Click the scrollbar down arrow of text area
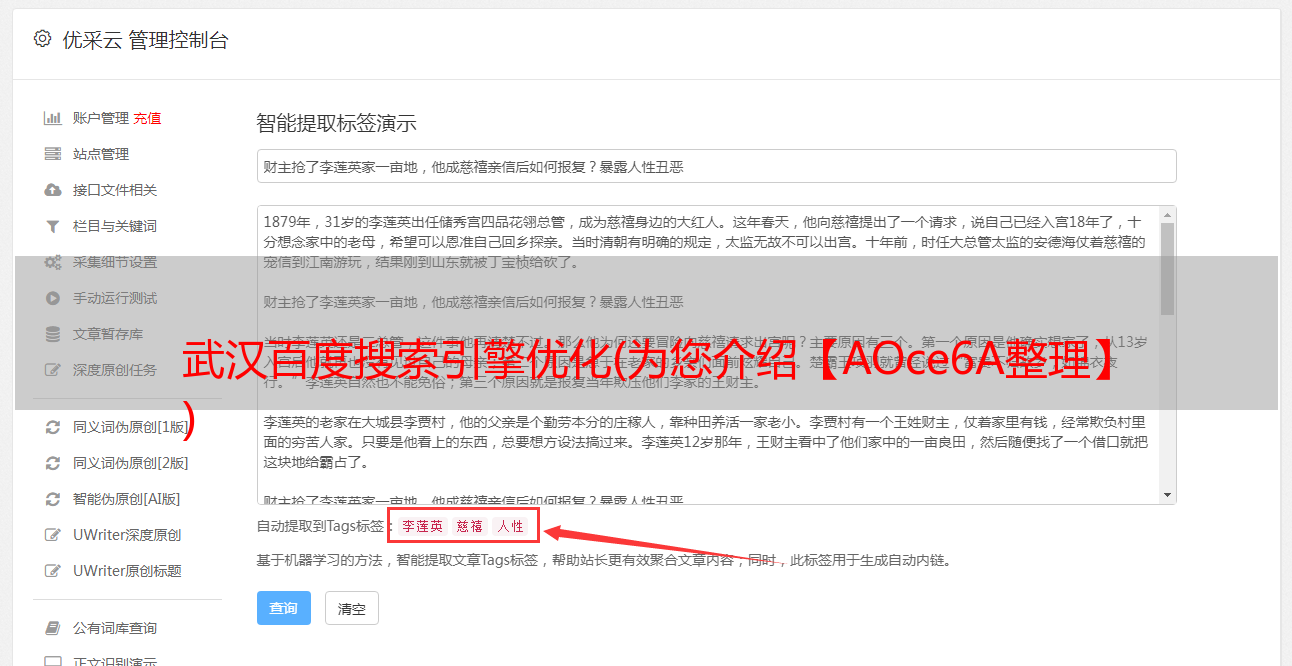 pos(1167,495)
